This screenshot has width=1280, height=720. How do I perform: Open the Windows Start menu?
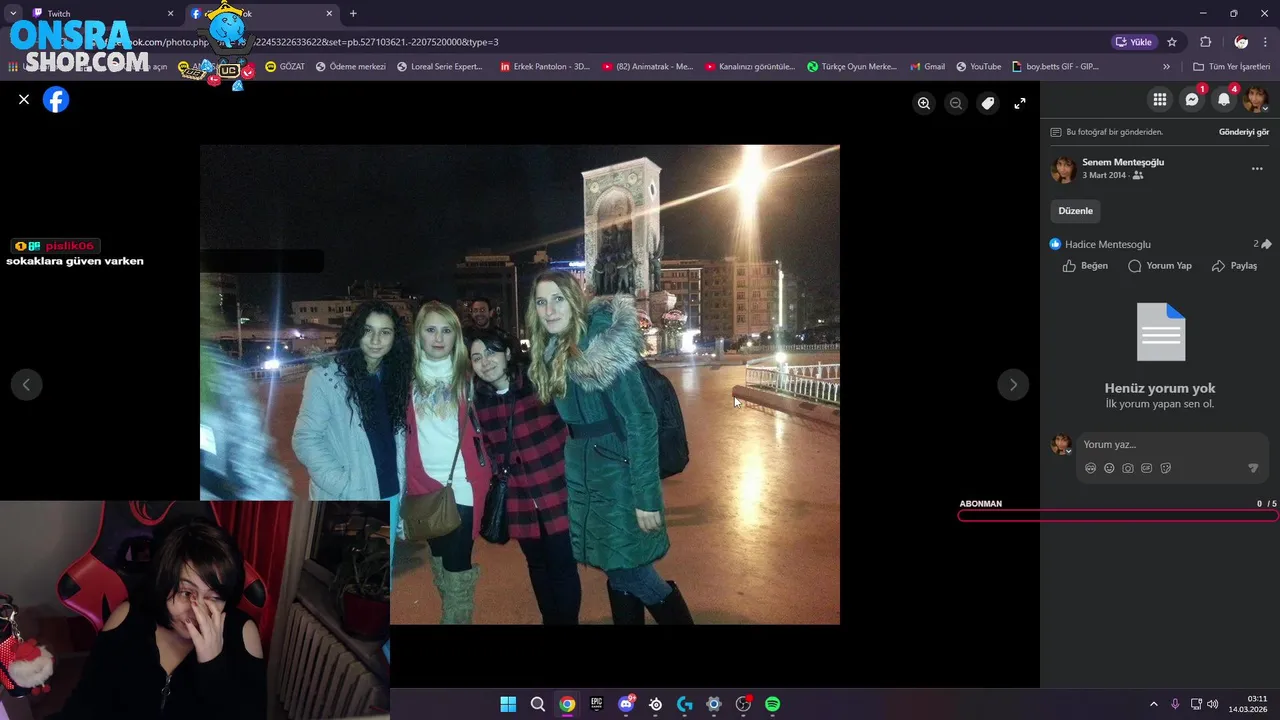[508, 704]
